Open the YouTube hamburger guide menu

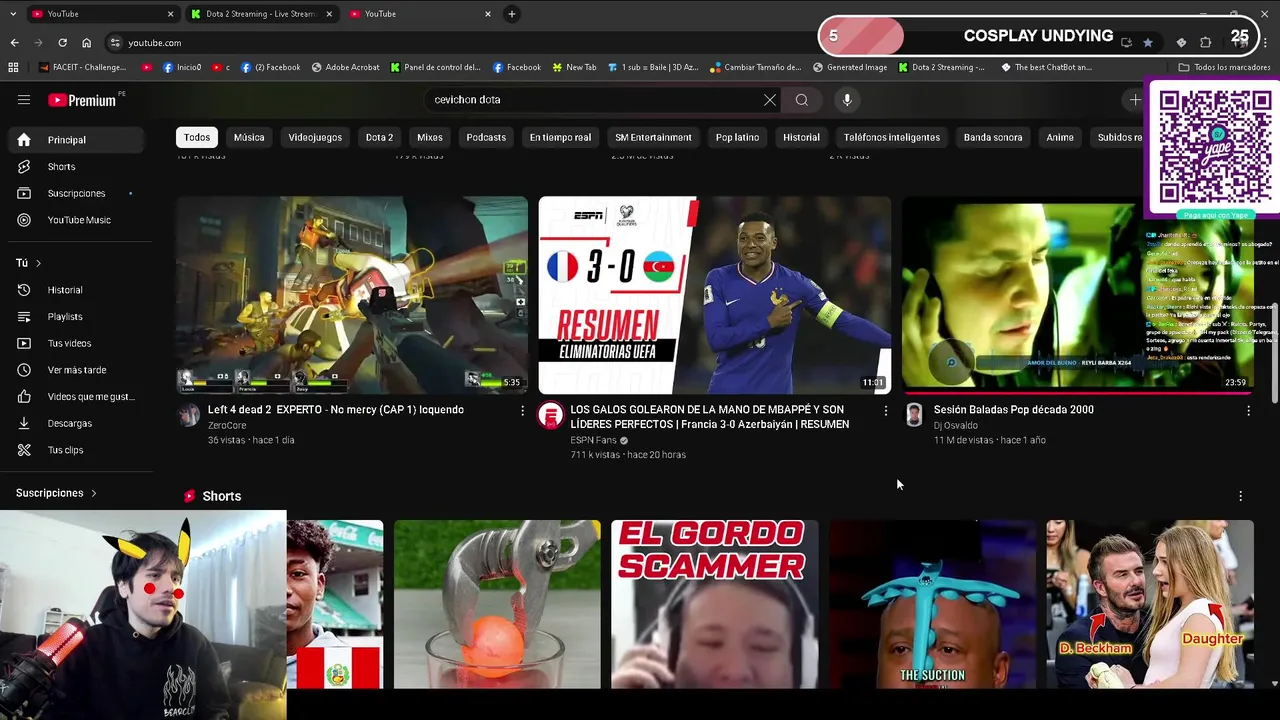24,100
